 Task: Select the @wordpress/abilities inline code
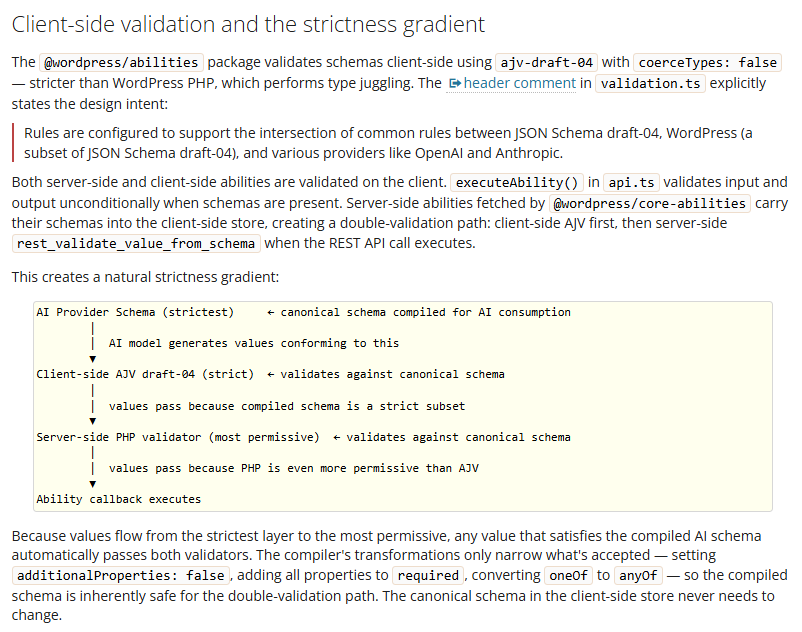(x=121, y=62)
